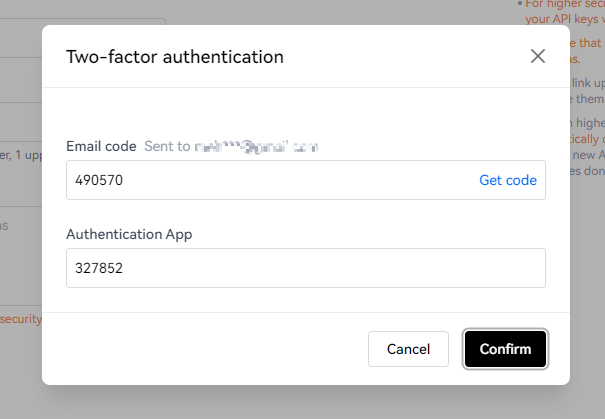
Task: Click the orange 'security' text behind dialog
Action: tap(21, 319)
